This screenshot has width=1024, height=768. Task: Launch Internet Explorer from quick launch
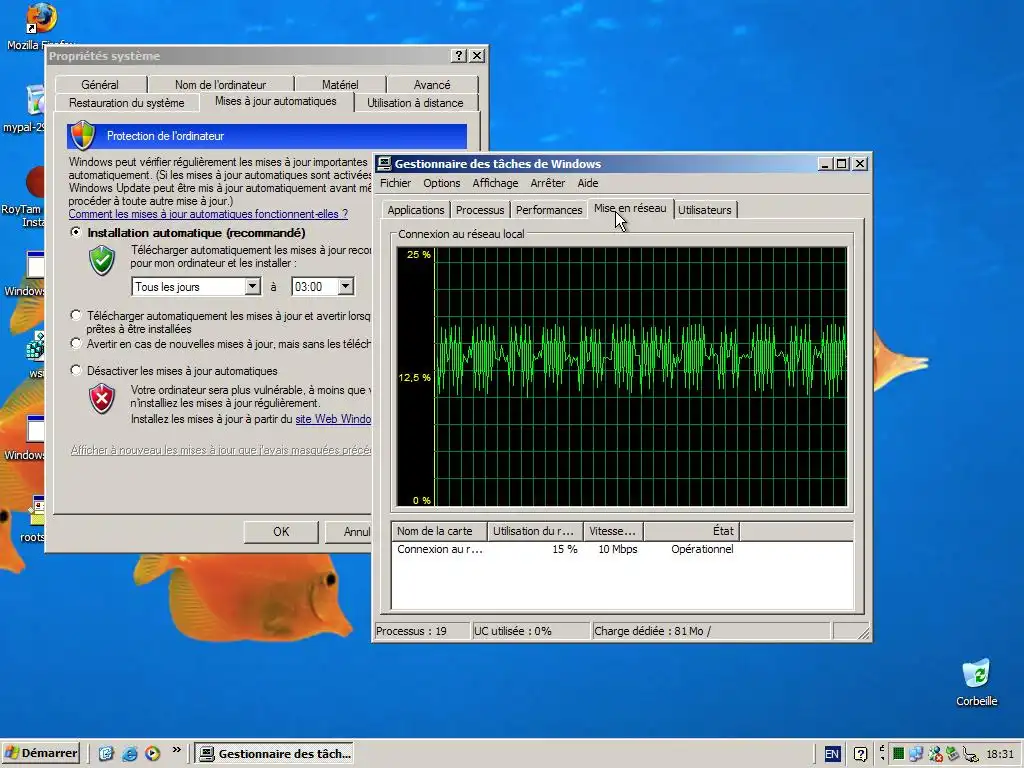129,754
